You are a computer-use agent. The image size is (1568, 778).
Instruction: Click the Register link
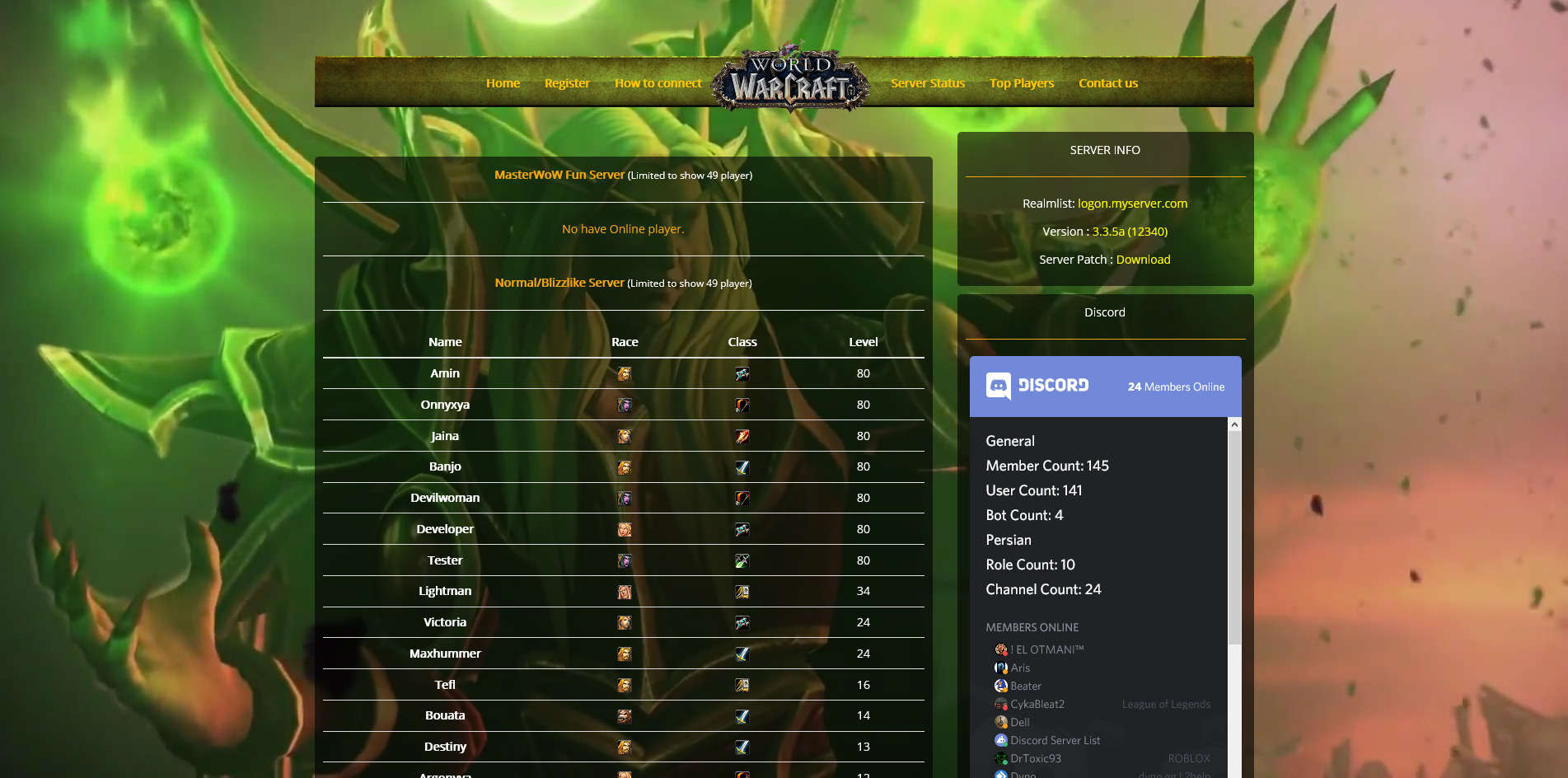pyautogui.click(x=567, y=83)
